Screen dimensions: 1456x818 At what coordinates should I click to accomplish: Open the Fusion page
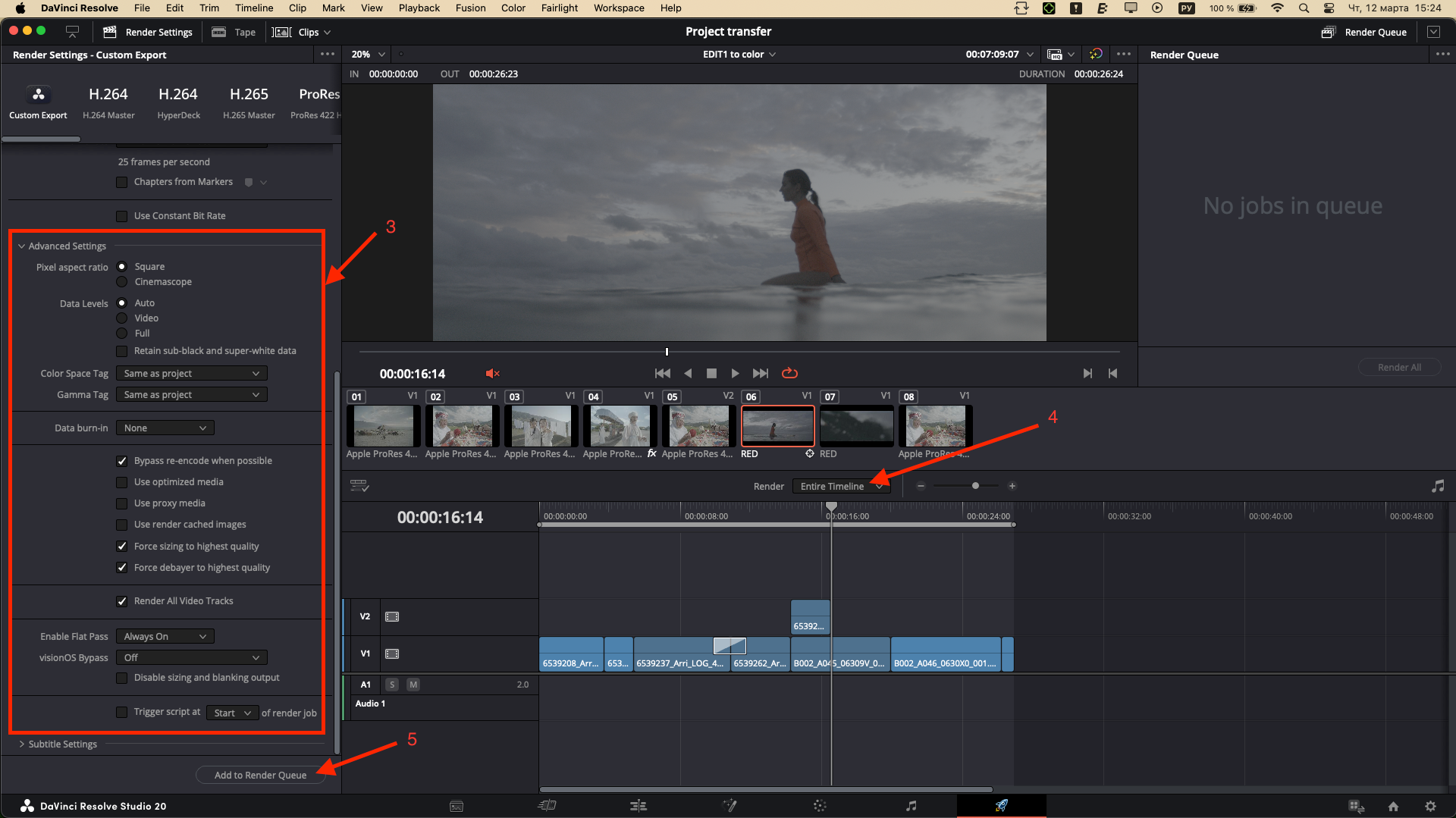coord(730,806)
